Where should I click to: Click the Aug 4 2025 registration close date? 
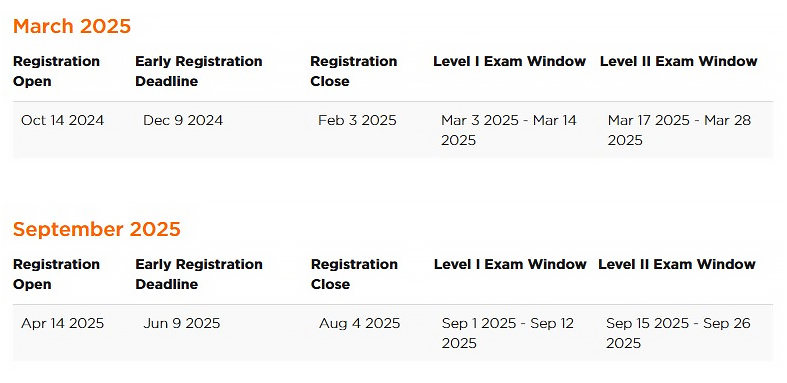(359, 323)
